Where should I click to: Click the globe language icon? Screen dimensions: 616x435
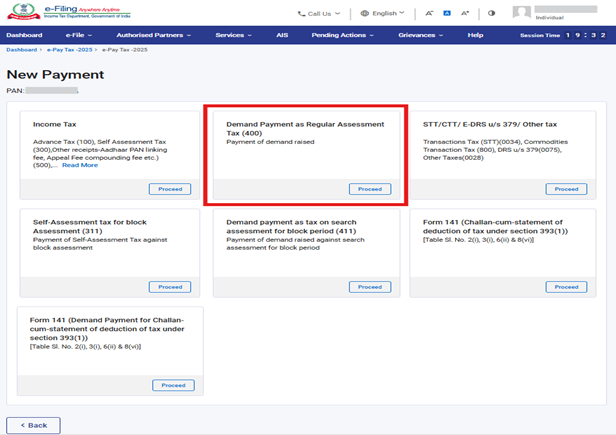tap(364, 14)
